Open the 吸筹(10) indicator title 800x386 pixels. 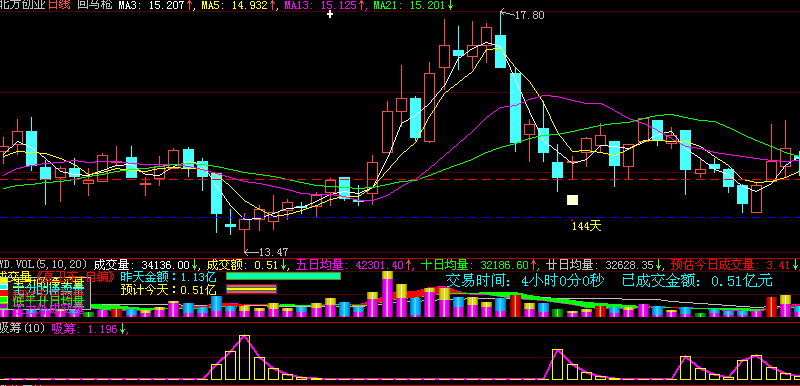tap(23, 329)
